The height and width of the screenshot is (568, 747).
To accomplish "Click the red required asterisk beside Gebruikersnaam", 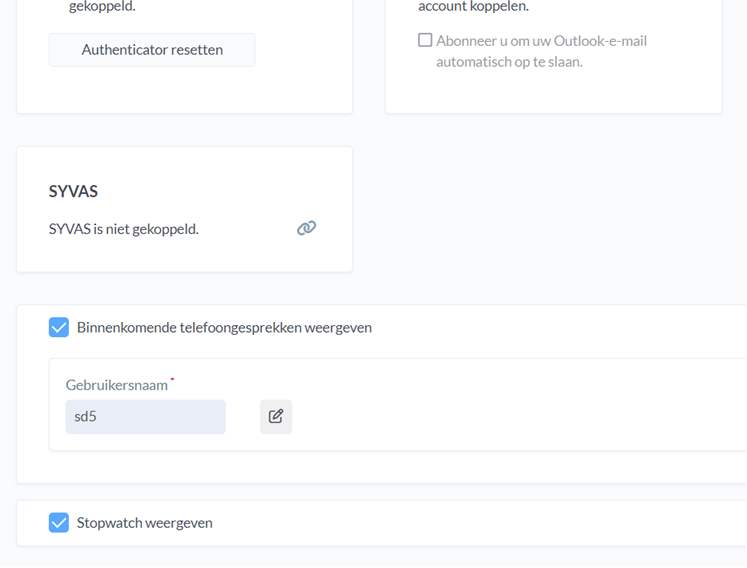I will click(x=172, y=380).
